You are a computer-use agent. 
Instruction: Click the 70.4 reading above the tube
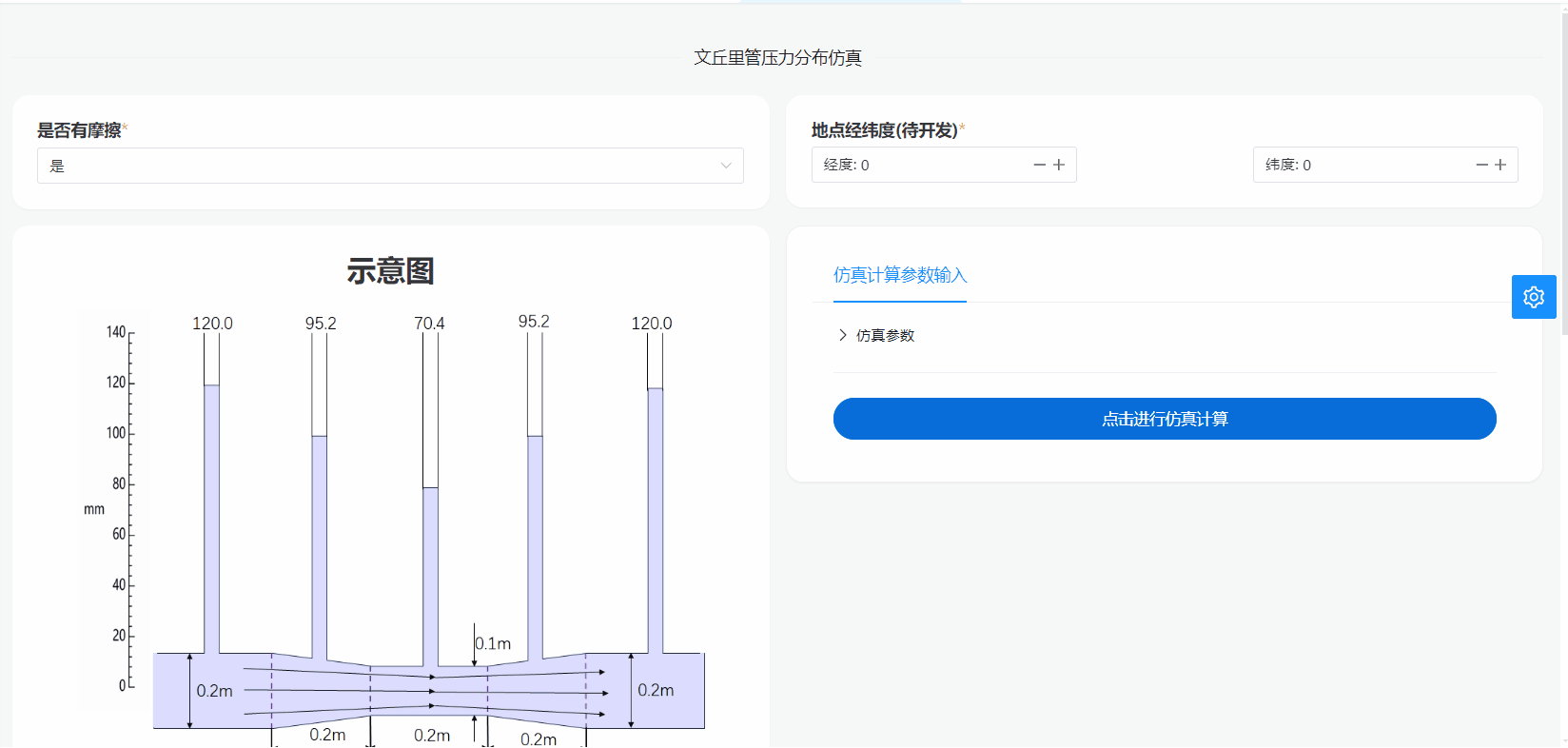pos(429,324)
